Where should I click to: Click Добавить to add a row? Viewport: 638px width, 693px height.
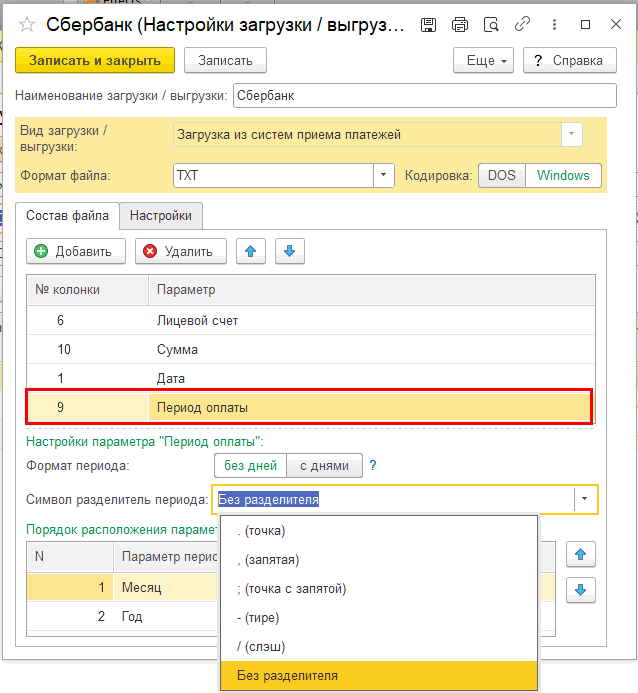tap(76, 251)
